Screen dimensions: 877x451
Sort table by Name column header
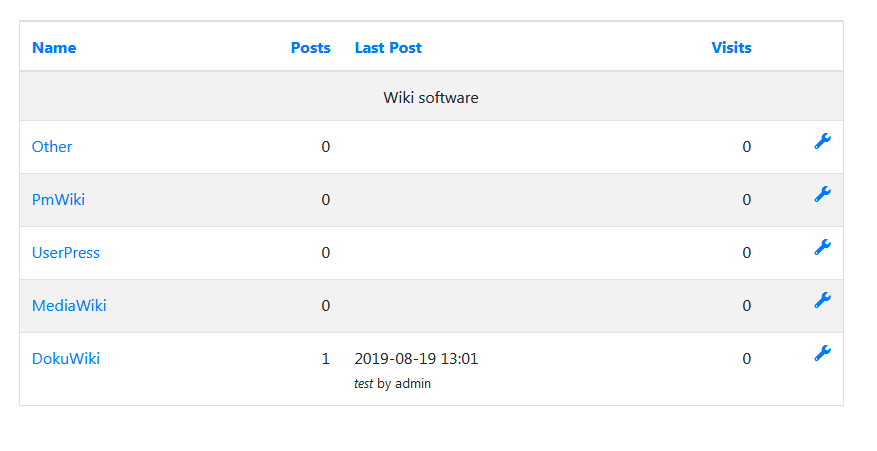click(54, 48)
